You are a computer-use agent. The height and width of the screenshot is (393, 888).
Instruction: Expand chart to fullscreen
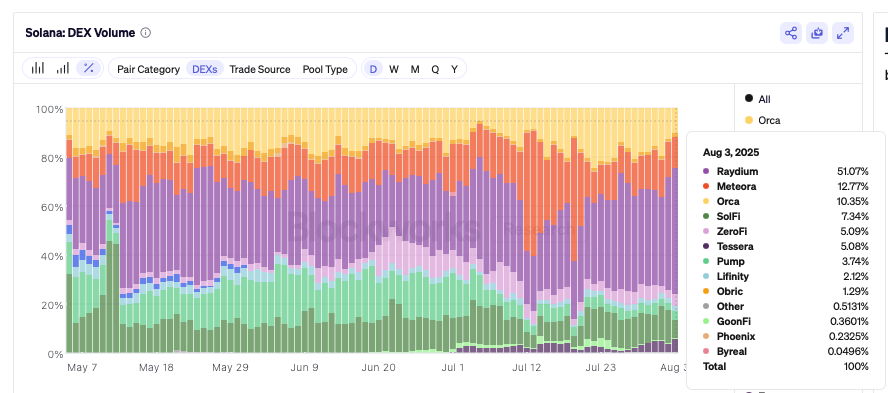tap(843, 33)
